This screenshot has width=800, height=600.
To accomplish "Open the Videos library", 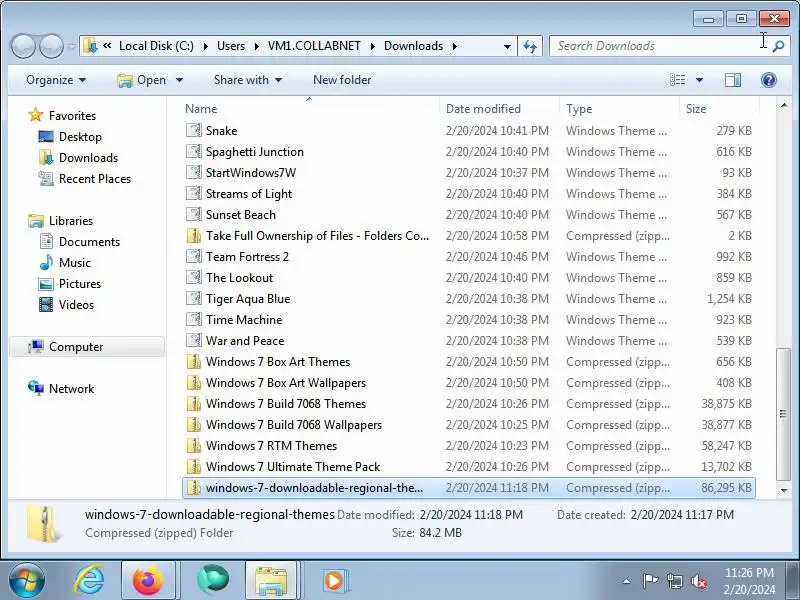I will tap(76, 305).
